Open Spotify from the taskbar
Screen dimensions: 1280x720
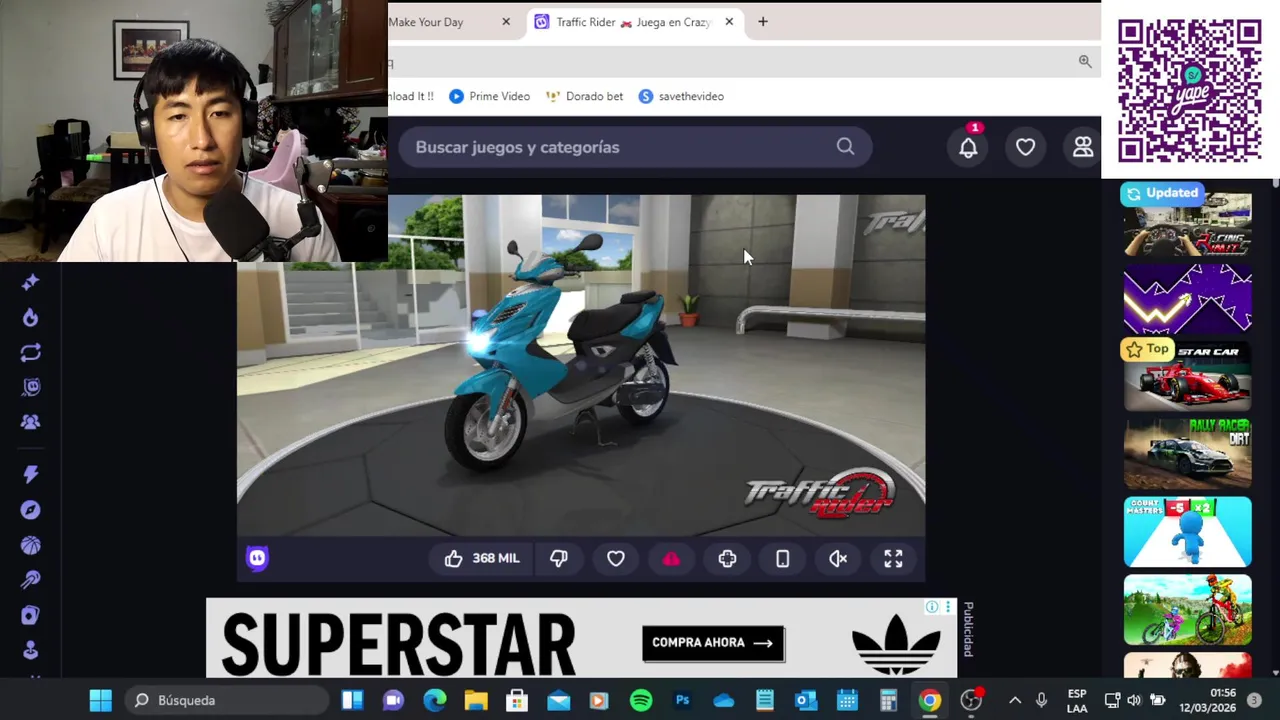641,700
